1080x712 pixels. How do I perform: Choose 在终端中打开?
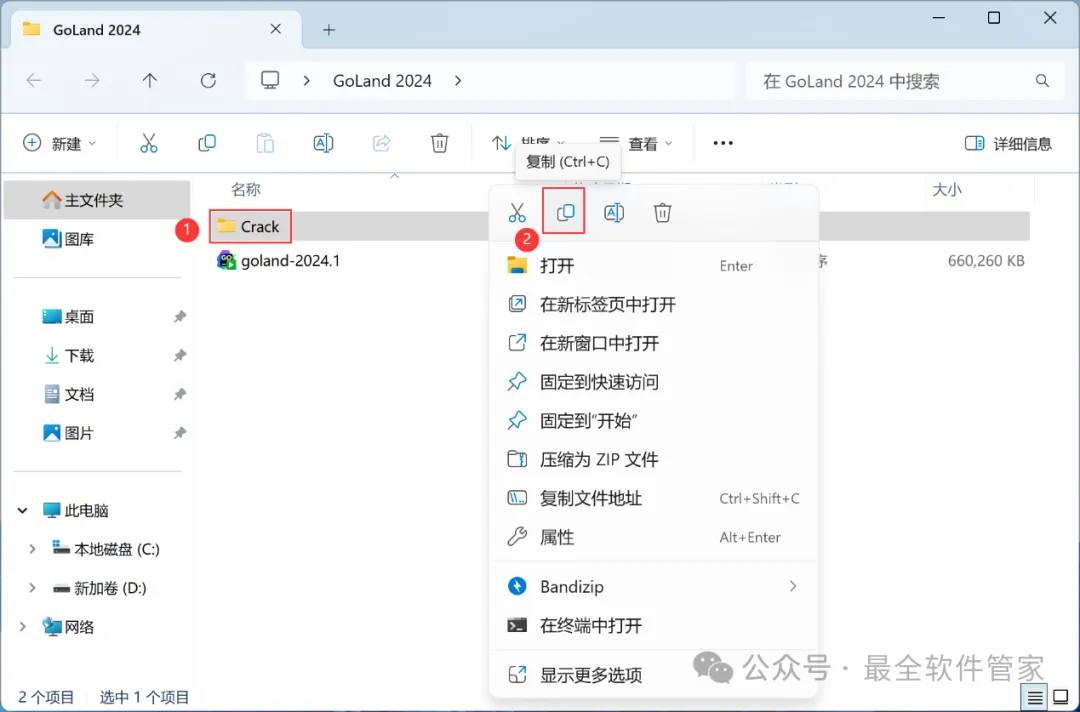point(653,625)
